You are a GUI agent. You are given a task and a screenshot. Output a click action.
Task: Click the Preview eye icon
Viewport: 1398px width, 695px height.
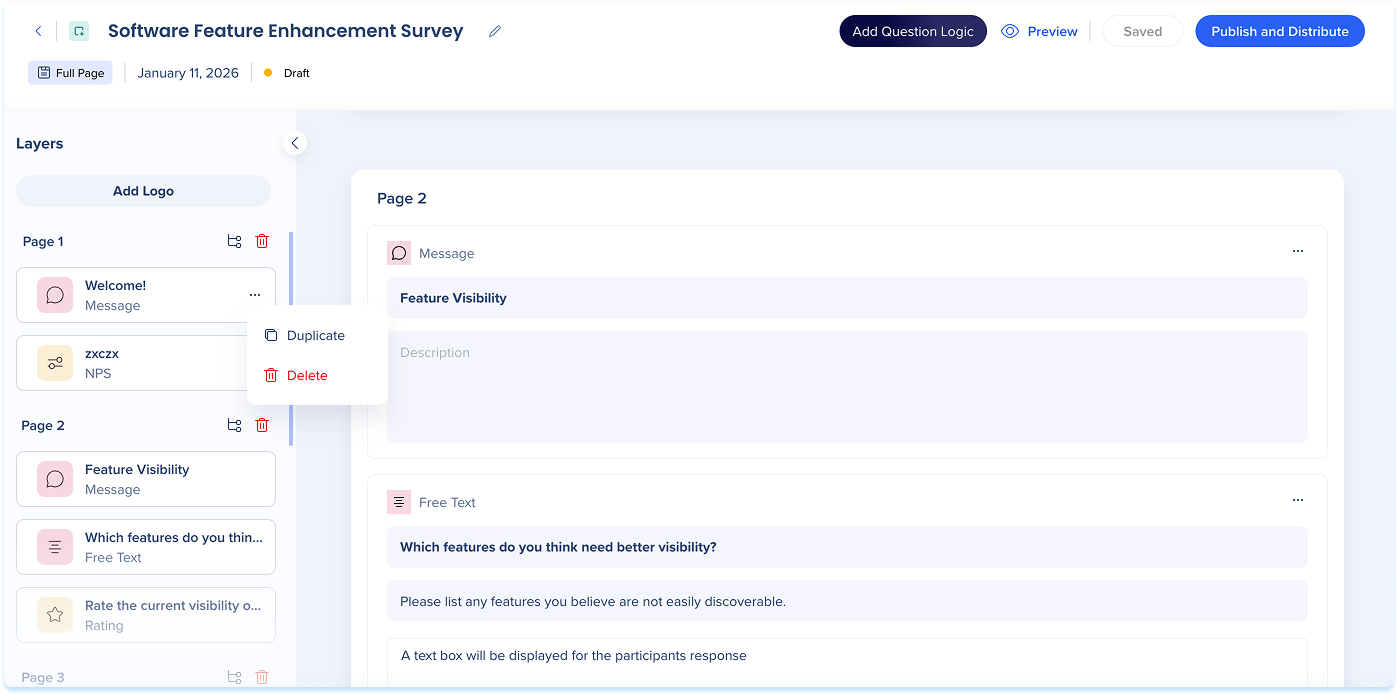click(1010, 31)
